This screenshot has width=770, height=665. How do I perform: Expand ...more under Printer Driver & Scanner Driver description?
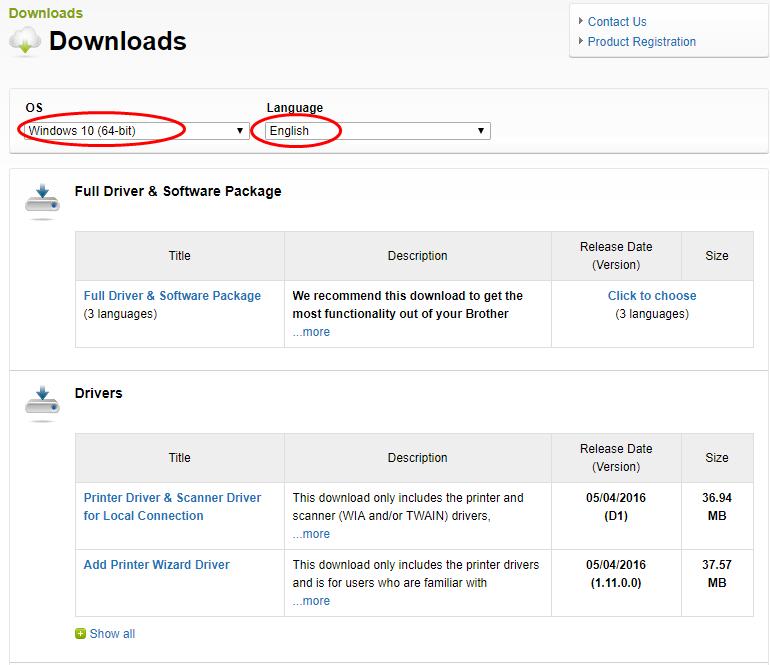click(311, 534)
